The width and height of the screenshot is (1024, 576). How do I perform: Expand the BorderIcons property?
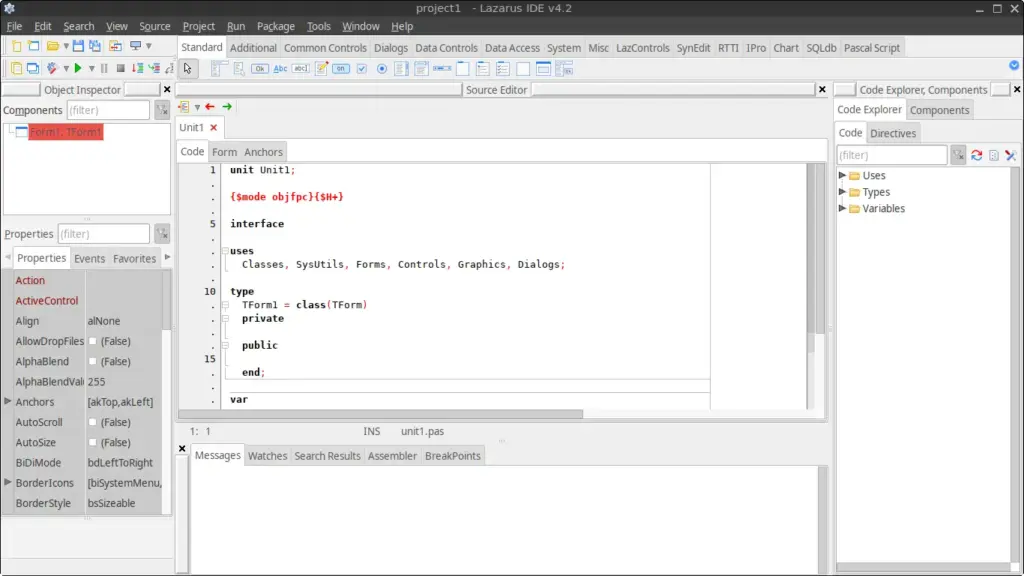pyautogui.click(x=8, y=482)
